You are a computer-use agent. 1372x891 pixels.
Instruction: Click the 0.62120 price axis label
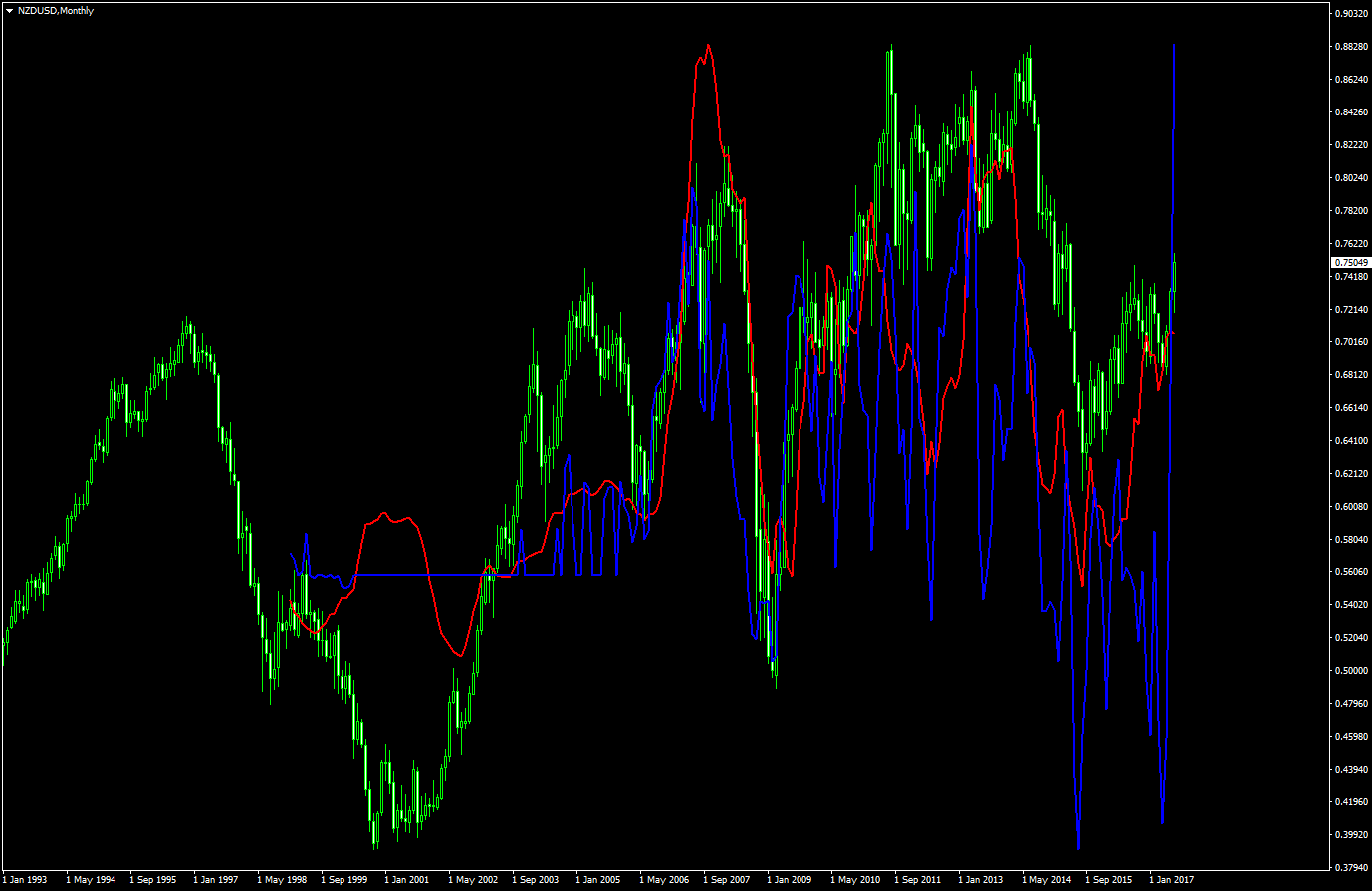1351,474
